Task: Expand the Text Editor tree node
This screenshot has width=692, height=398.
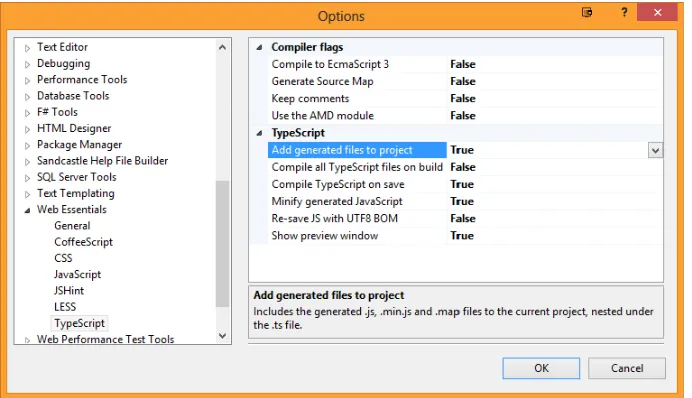Action: click(x=27, y=48)
